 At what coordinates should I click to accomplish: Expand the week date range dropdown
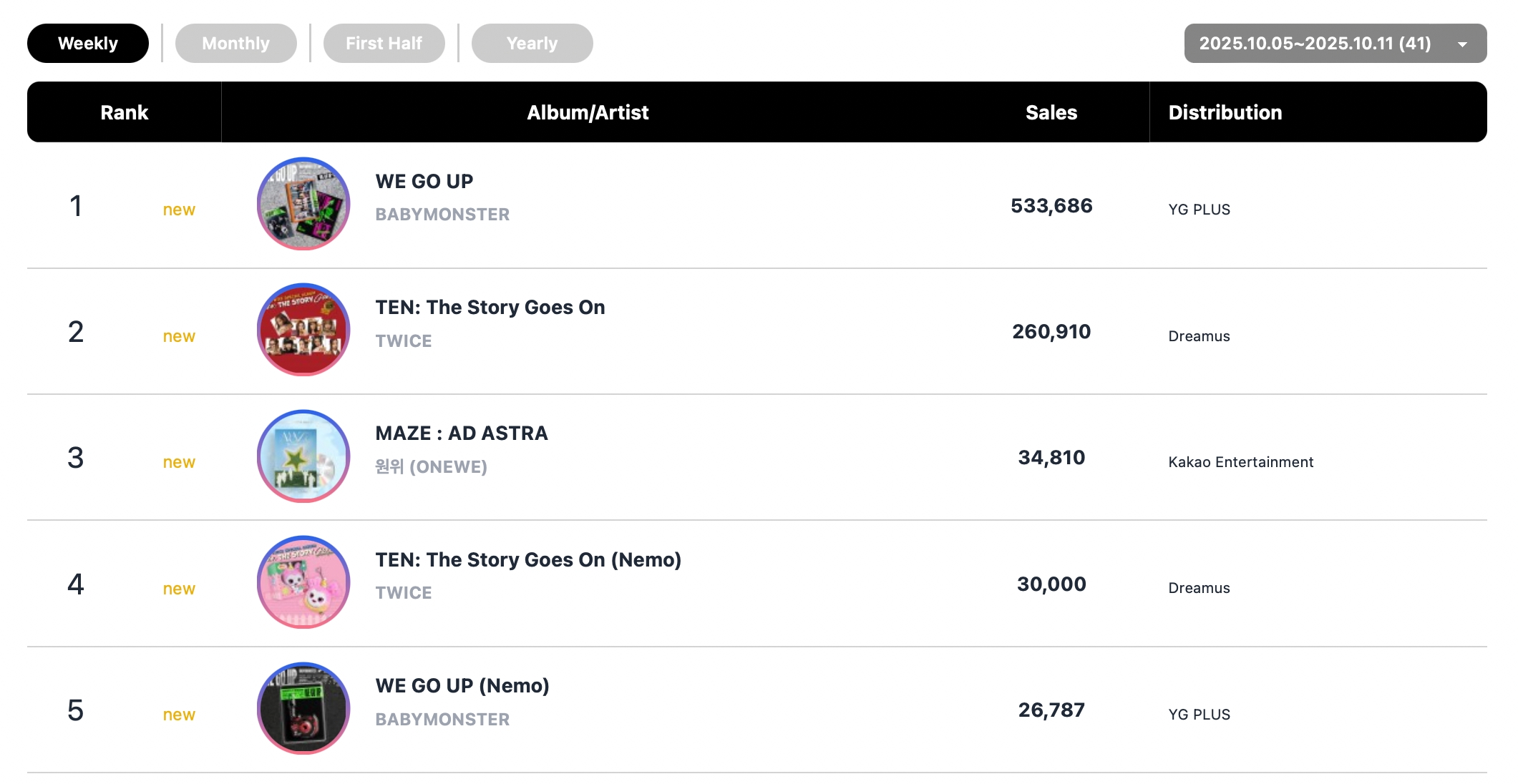[x=1315, y=44]
